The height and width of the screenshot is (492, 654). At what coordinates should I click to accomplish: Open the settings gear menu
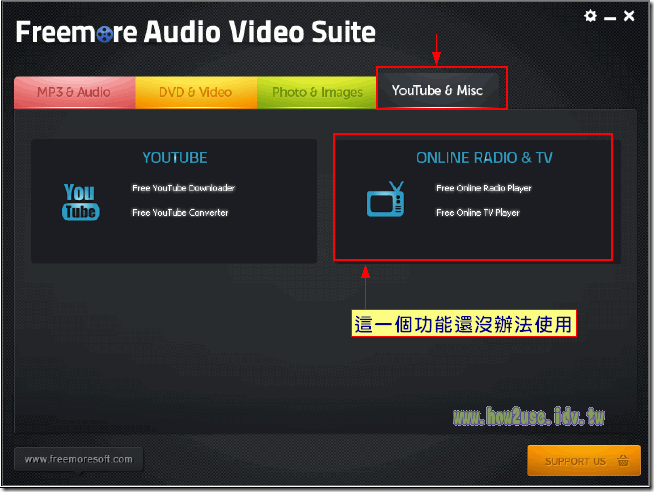(591, 16)
